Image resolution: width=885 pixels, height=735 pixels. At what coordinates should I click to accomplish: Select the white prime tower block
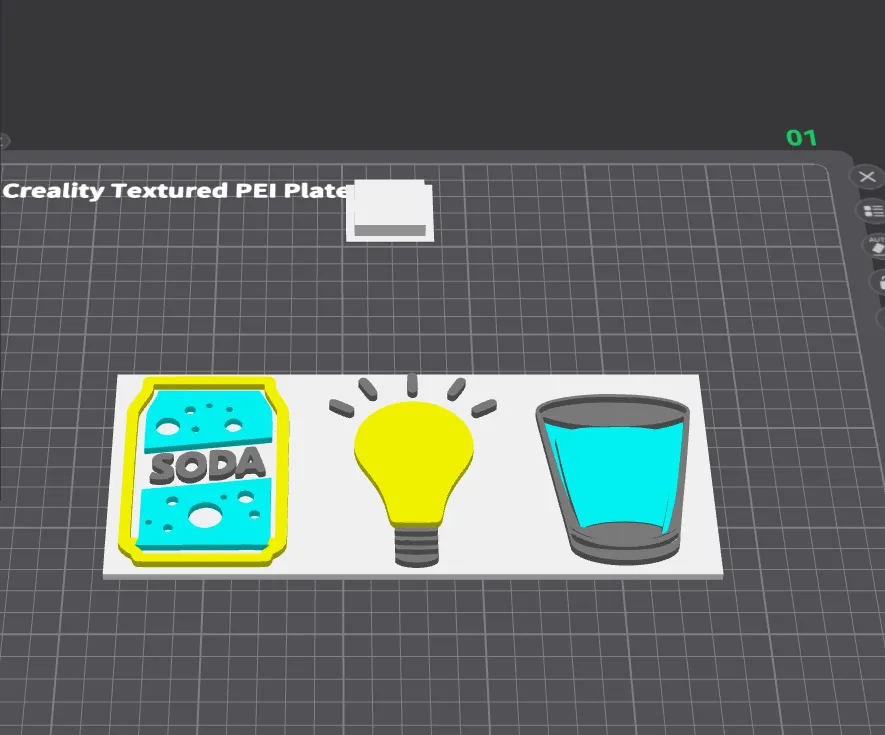click(x=389, y=211)
